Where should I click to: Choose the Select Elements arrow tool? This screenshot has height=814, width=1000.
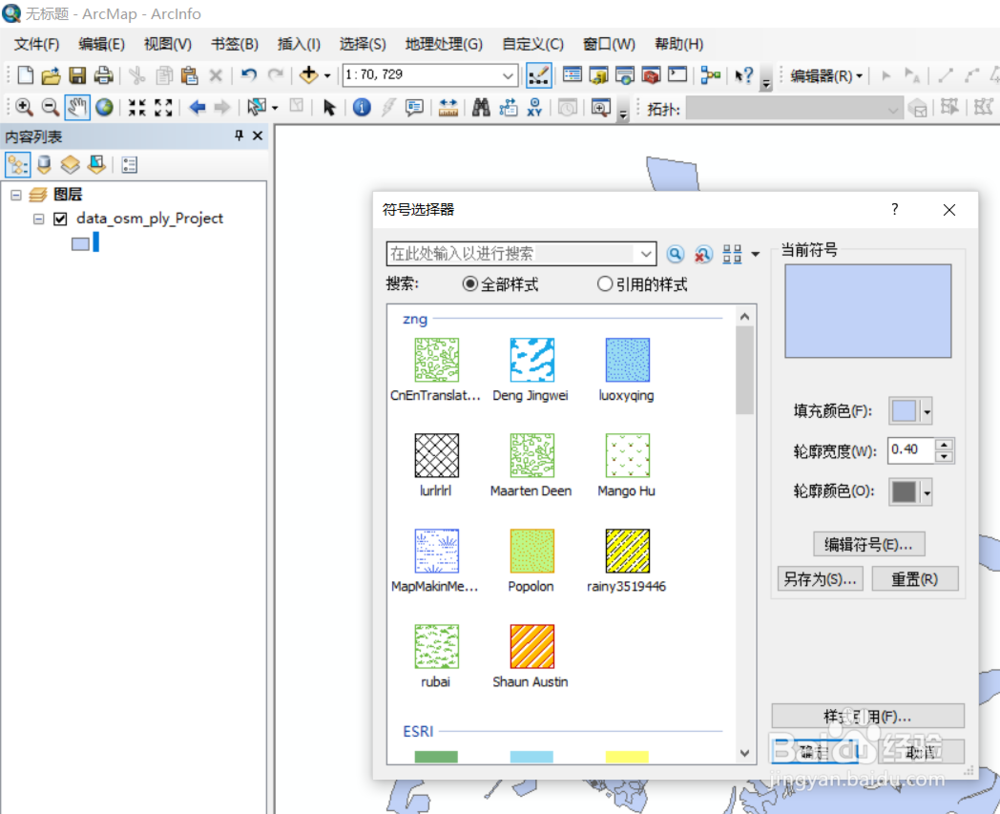click(329, 107)
